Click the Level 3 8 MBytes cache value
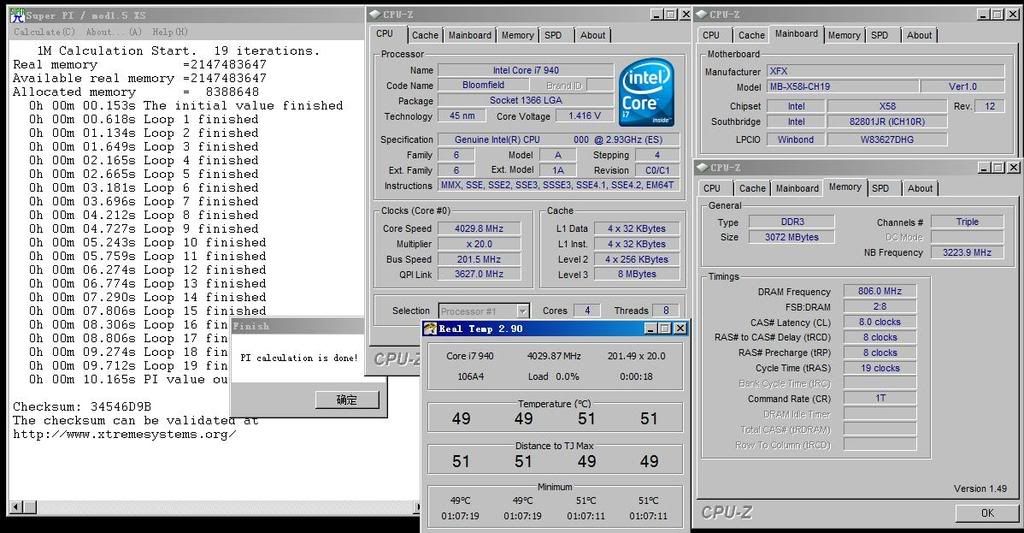This screenshot has height=533, width=1024. (636, 274)
